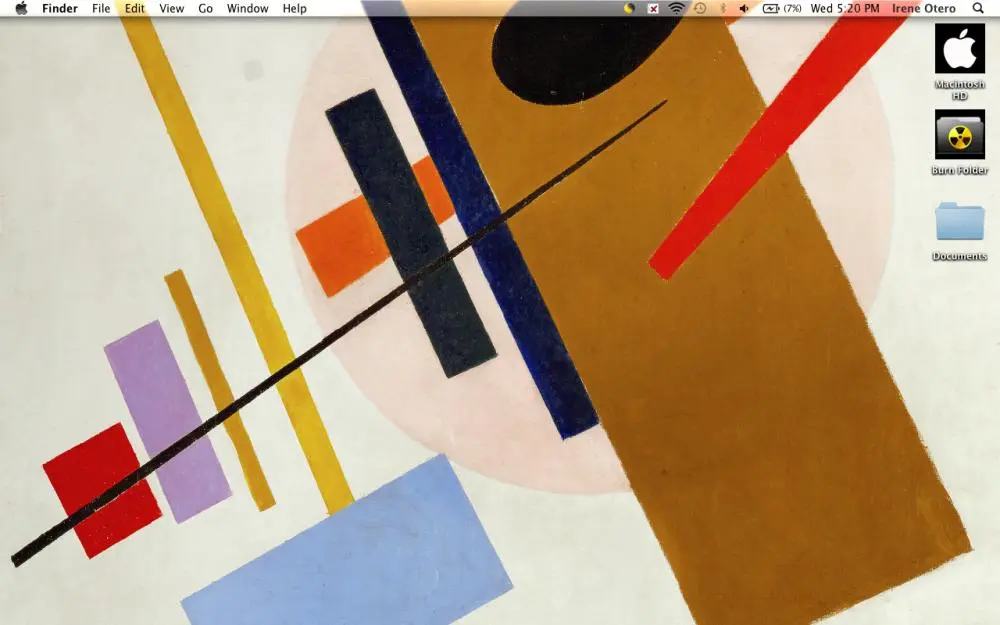Screen dimensions: 1000x625
Task: Open the View menu
Action: tap(172, 8)
